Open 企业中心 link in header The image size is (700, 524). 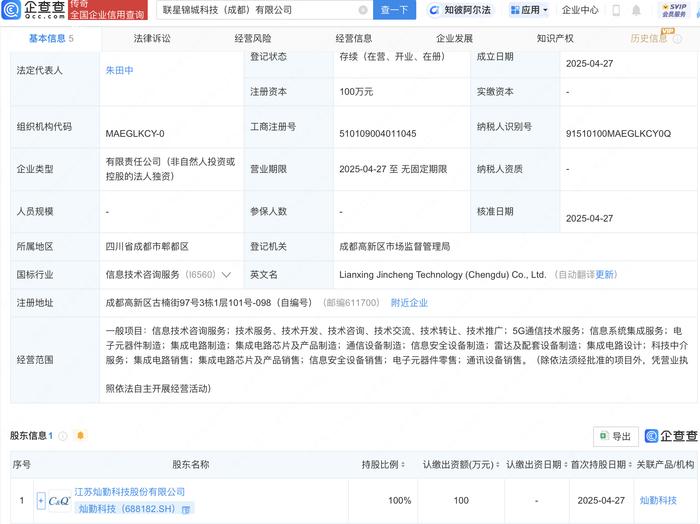pos(580,10)
